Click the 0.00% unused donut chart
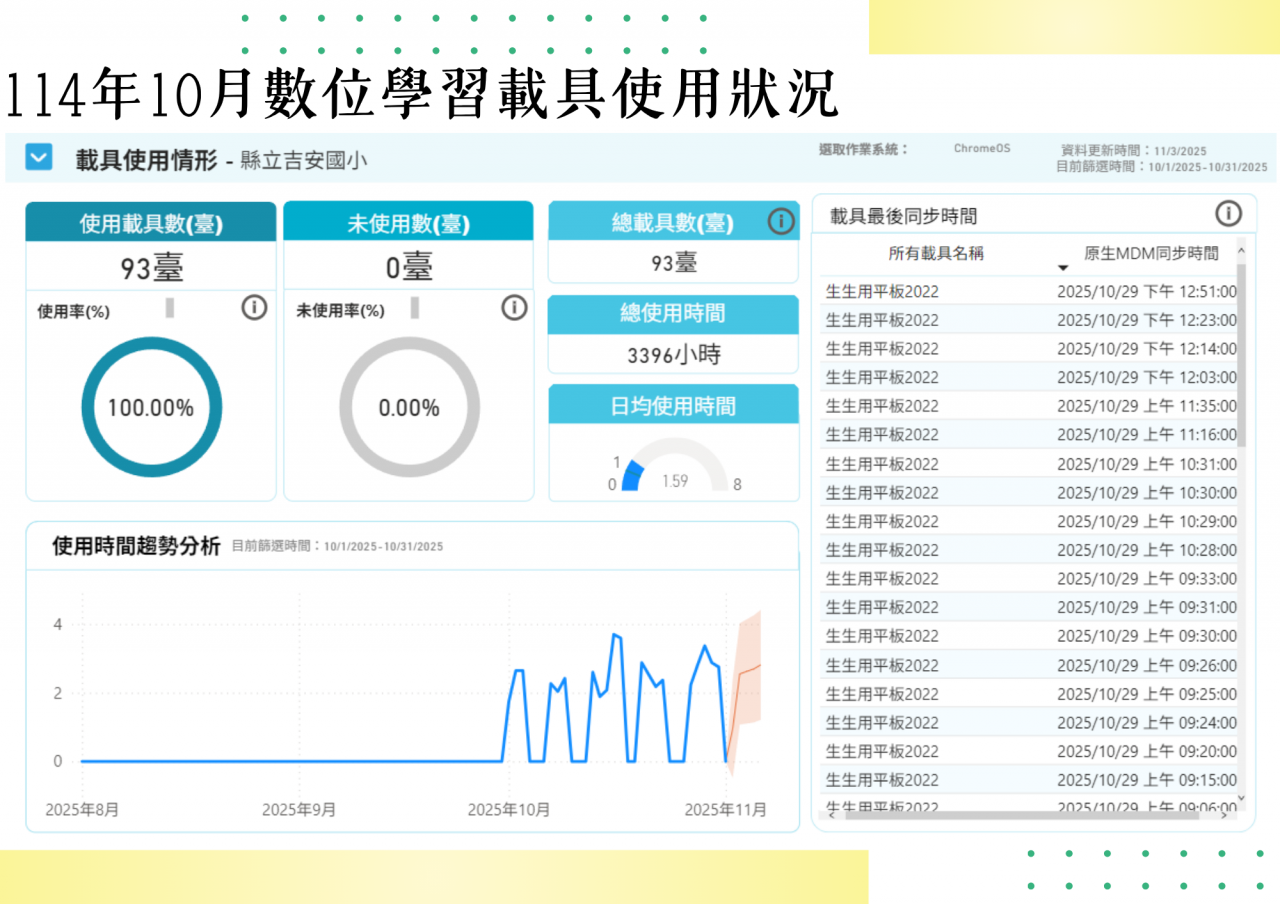This screenshot has height=904, width=1280. click(x=409, y=408)
